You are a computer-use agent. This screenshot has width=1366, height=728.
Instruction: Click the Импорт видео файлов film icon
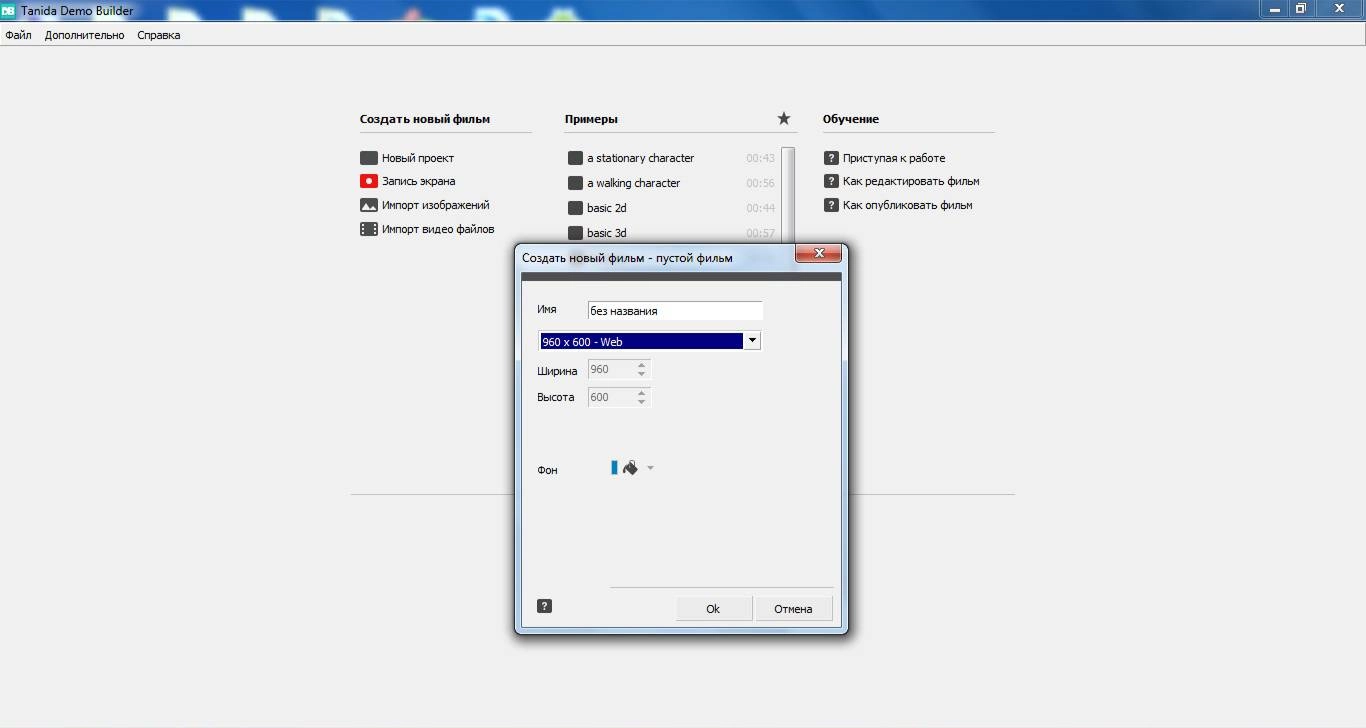point(369,229)
